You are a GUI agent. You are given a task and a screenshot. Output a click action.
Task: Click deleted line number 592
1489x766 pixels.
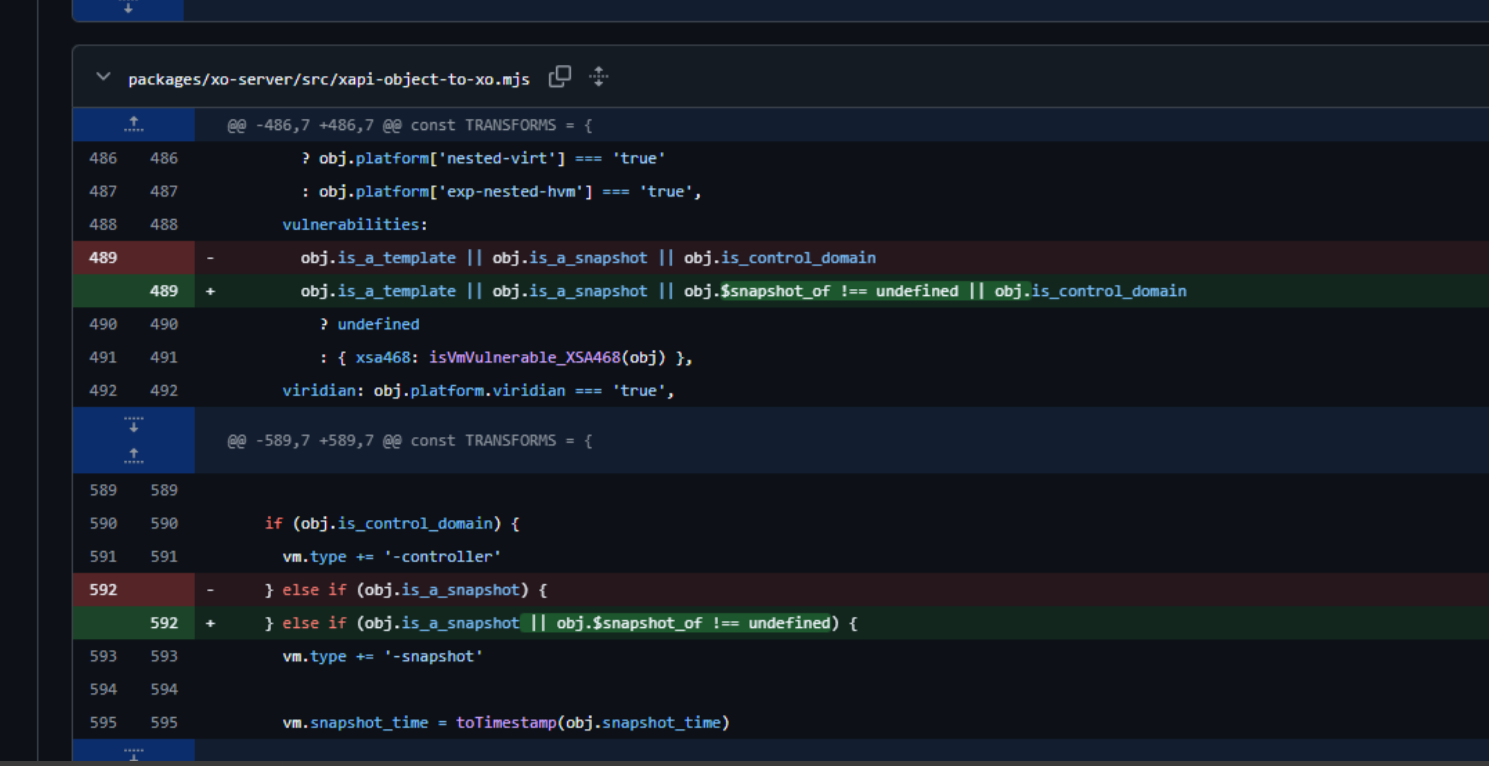103,590
